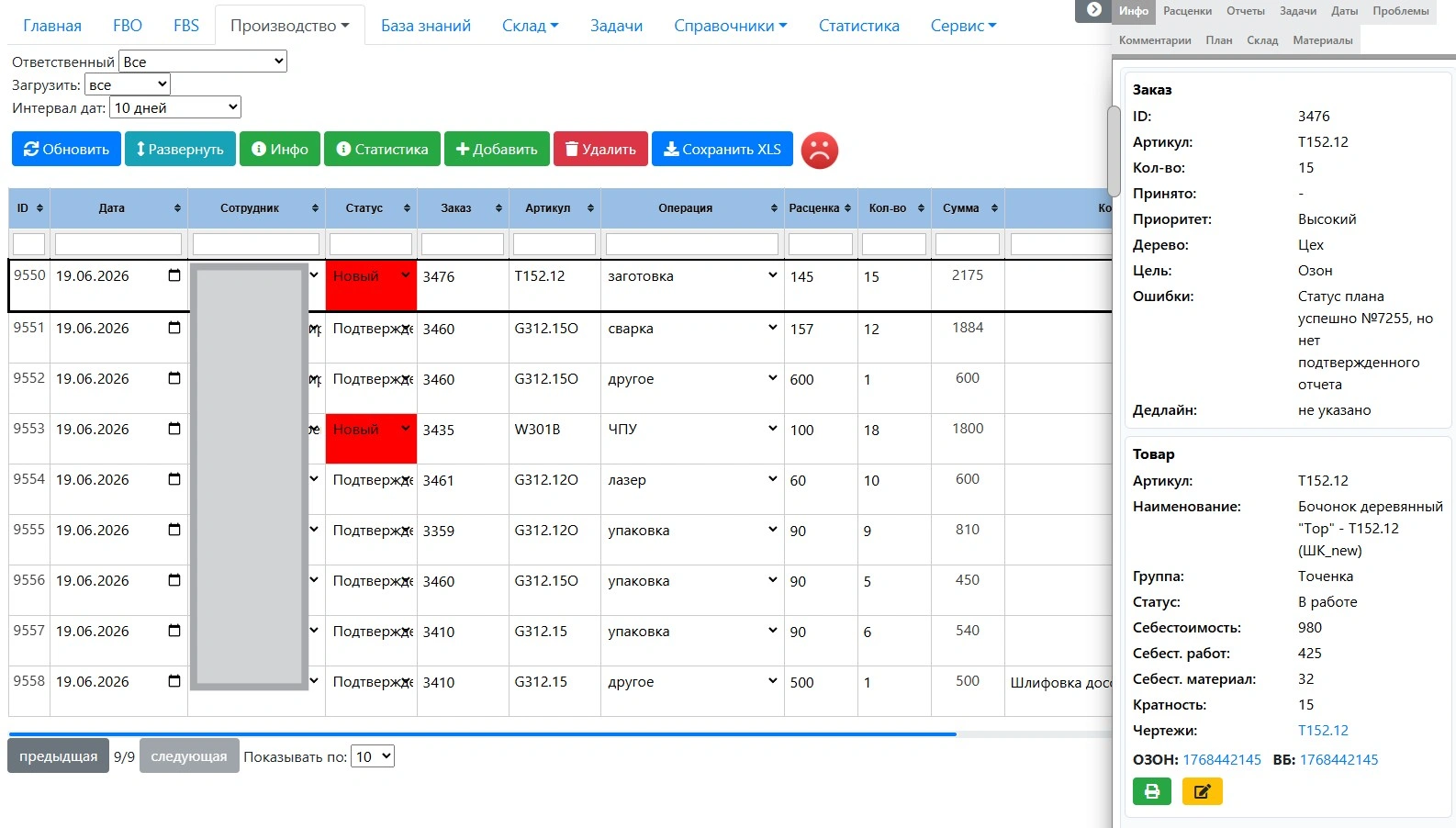Click the blue Инфо button
The width and height of the screenshot is (1456, 828).
pos(280,149)
